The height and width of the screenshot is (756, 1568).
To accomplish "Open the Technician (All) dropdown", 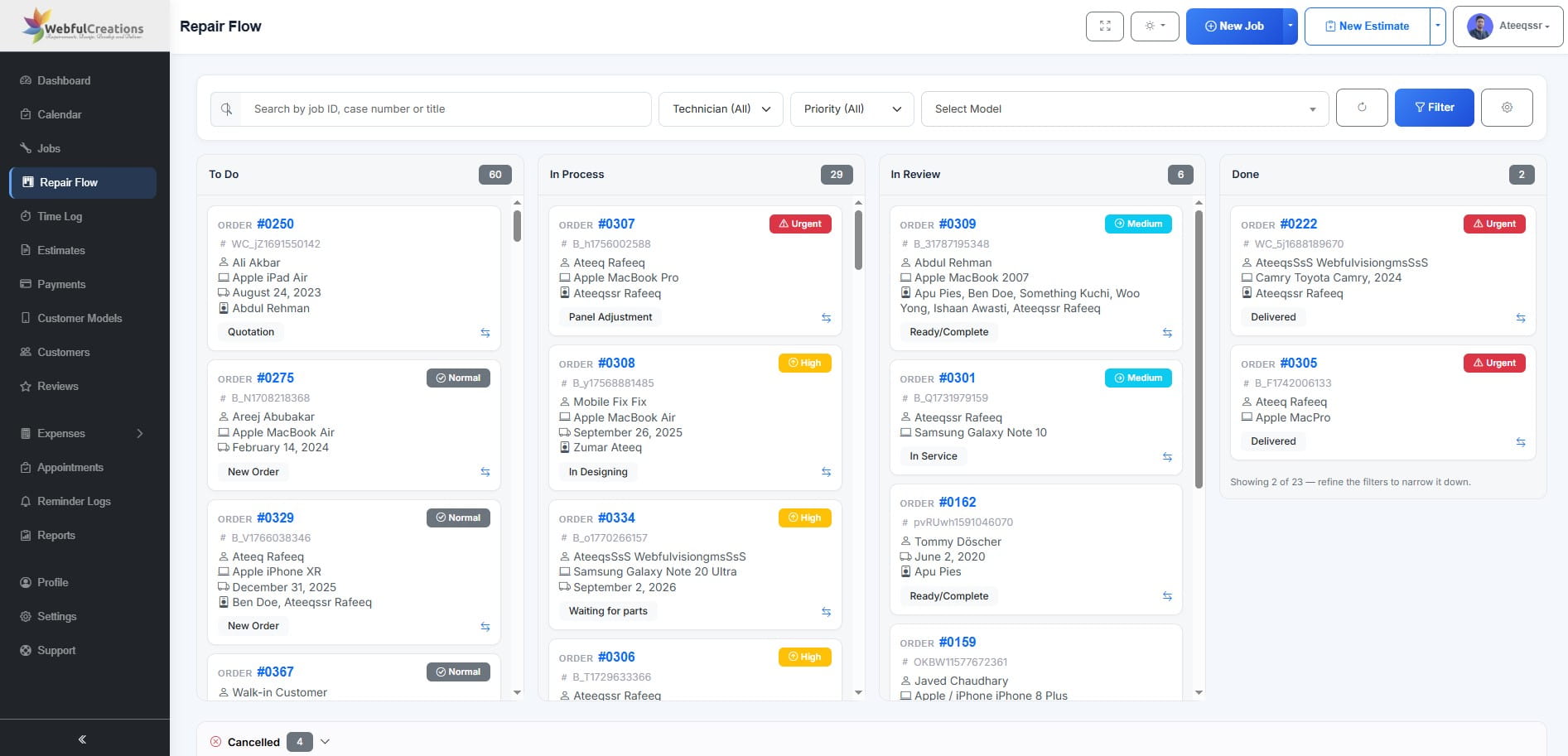I will [721, 109].
